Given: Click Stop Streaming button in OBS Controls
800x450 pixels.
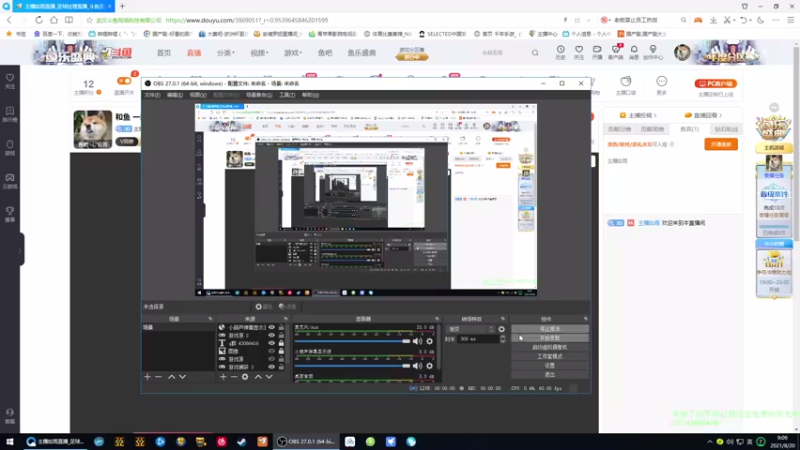Looking at the screenshot, I should pyautogui.click(x=549, y=329).
